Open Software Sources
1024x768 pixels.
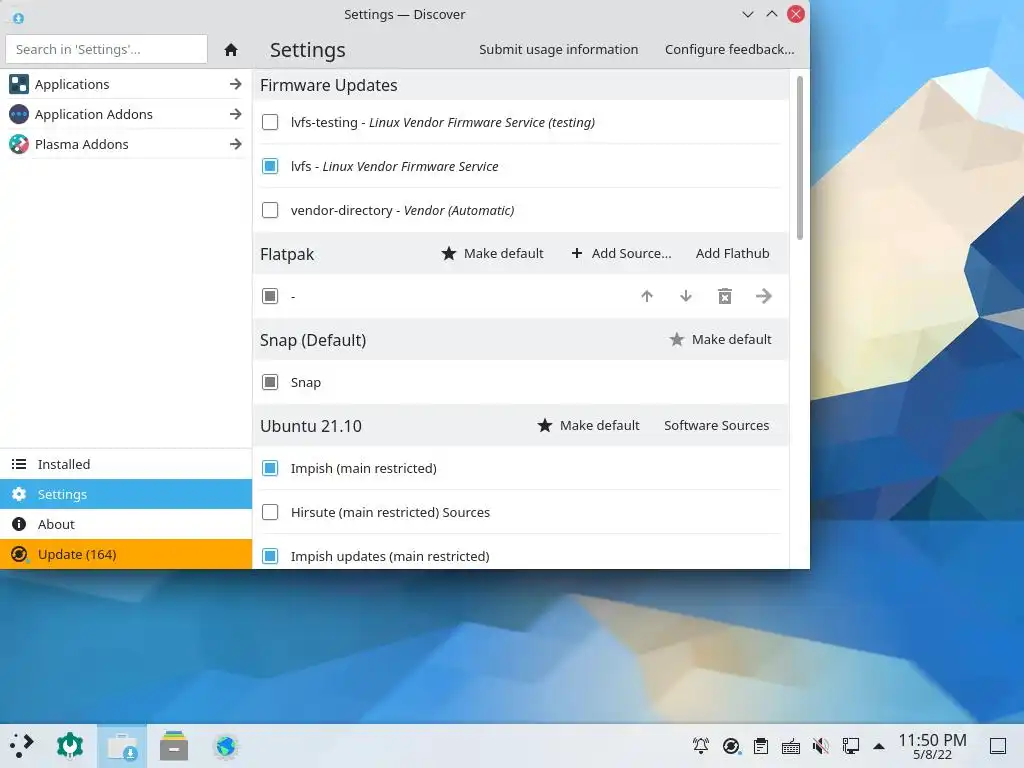click(716, 426)
